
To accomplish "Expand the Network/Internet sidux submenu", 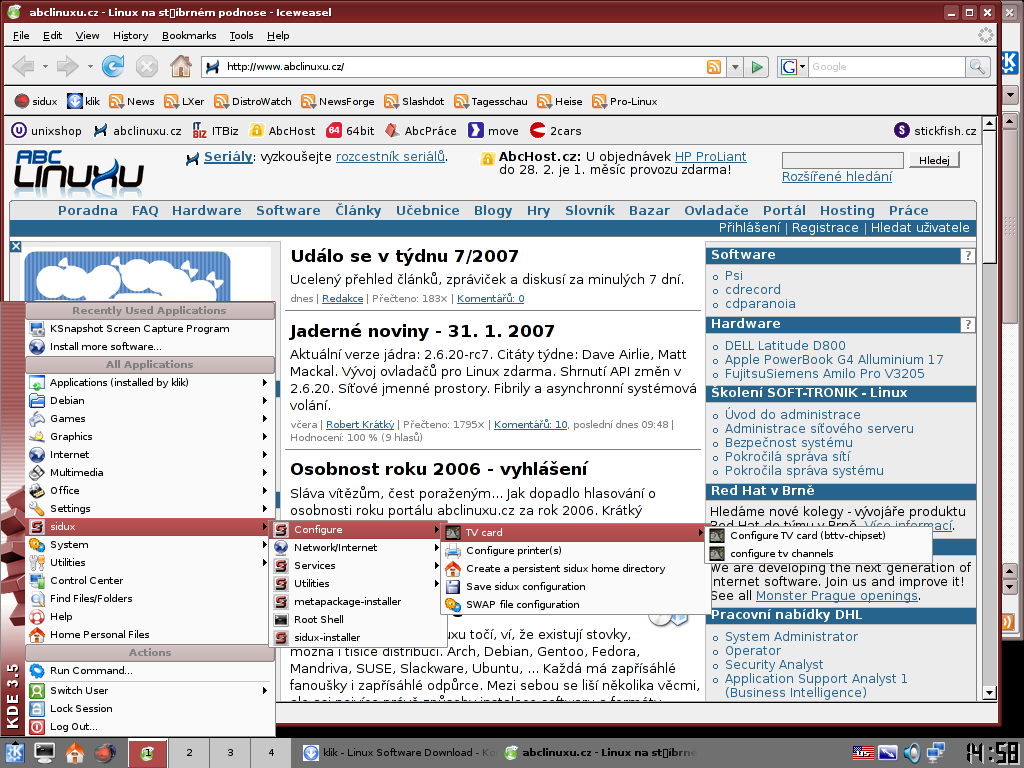I will pyautogui.click(x=357, y=547).
